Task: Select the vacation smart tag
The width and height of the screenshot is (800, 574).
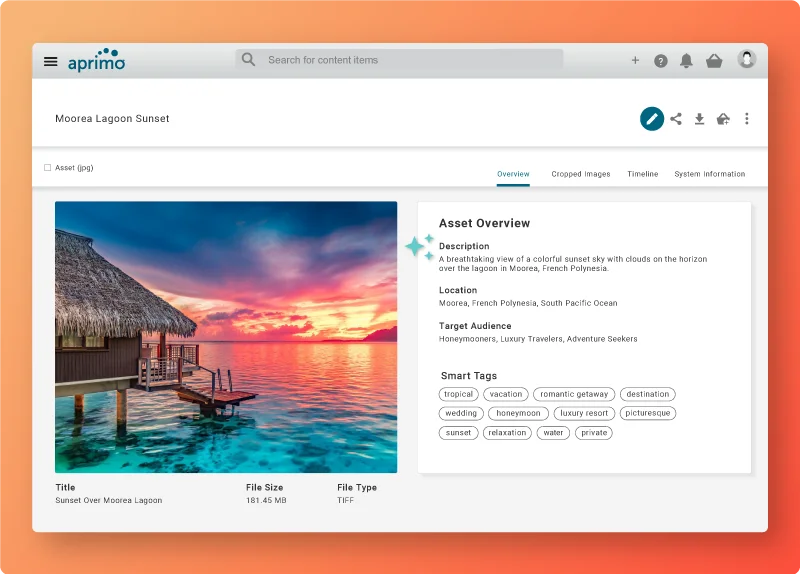Action: tap(506, 394)
